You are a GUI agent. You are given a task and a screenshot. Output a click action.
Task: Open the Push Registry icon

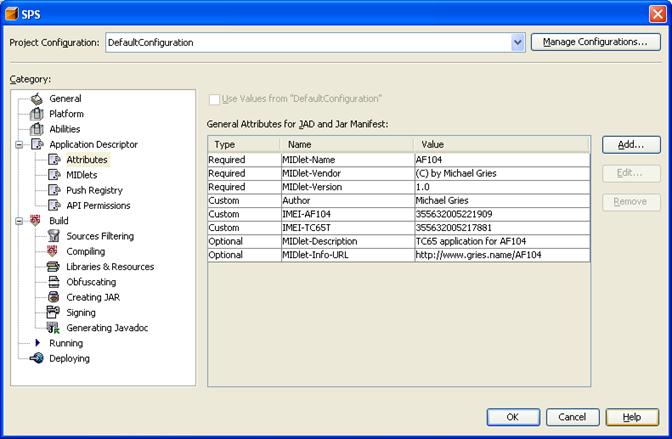pyautogui.click(x=54, y=190)
